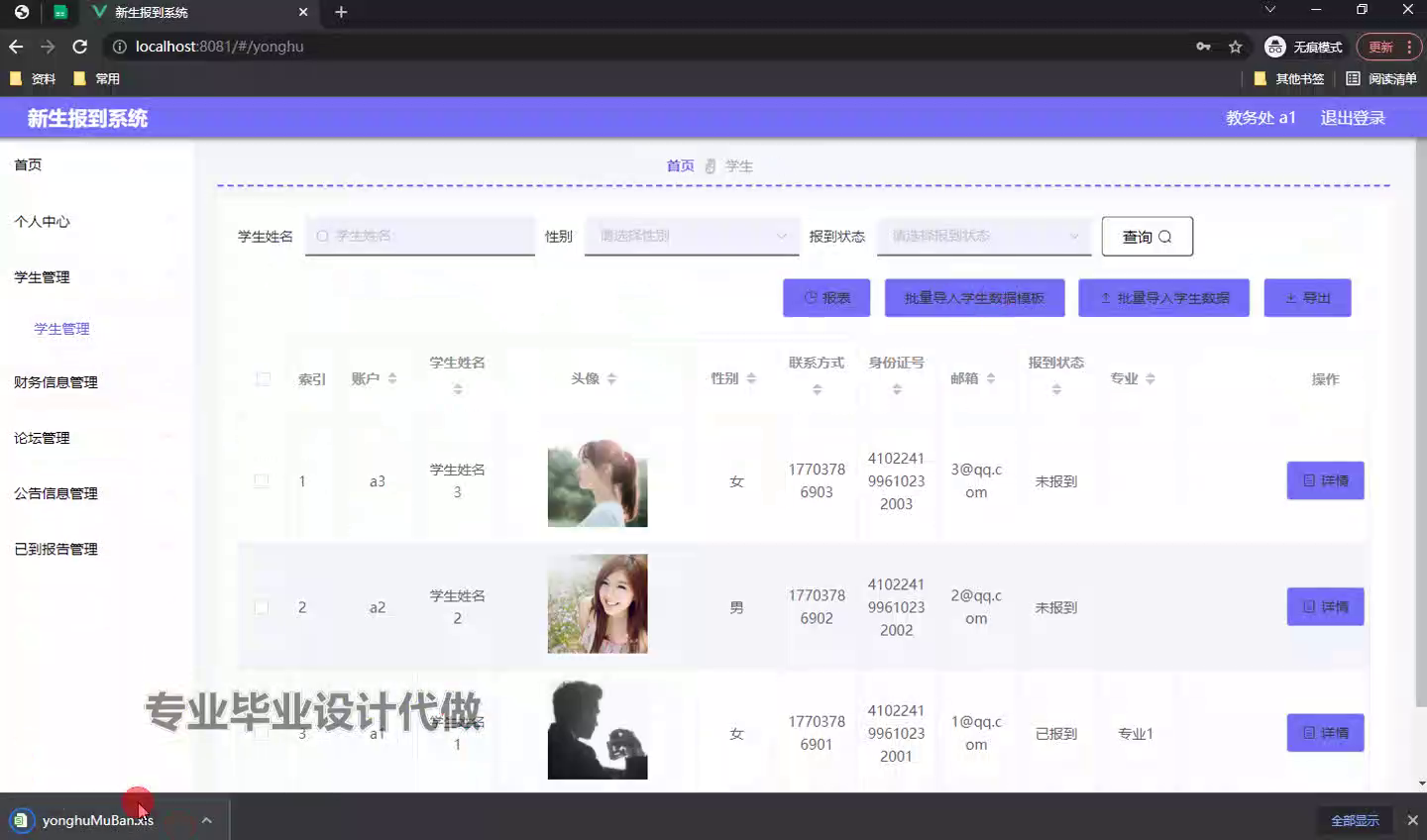This screenshot has width=1427, height=840.
Task: Sort by 性别 column arrows
Action: 751,378
